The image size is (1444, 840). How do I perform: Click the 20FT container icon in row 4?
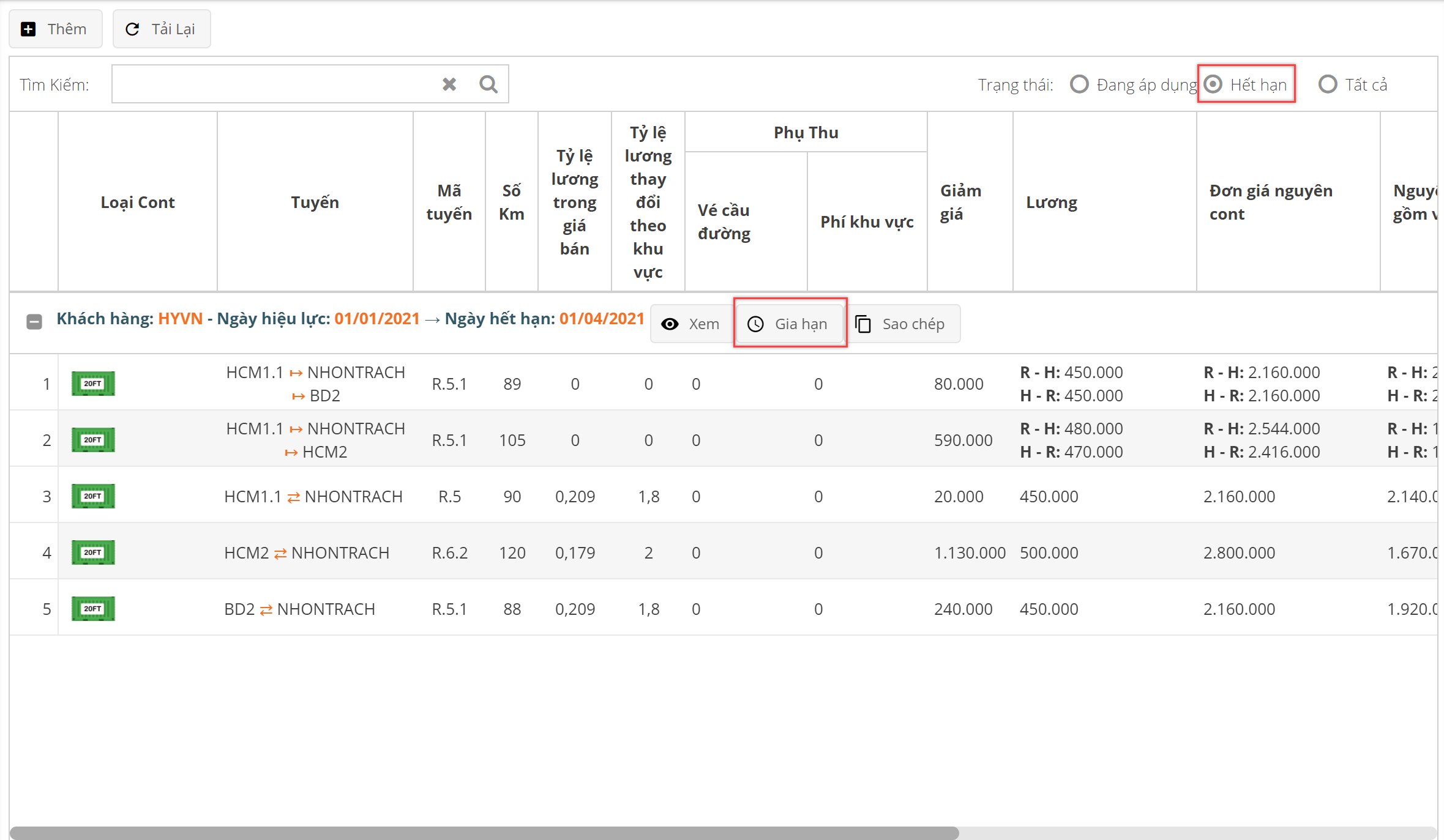(93, 552)
